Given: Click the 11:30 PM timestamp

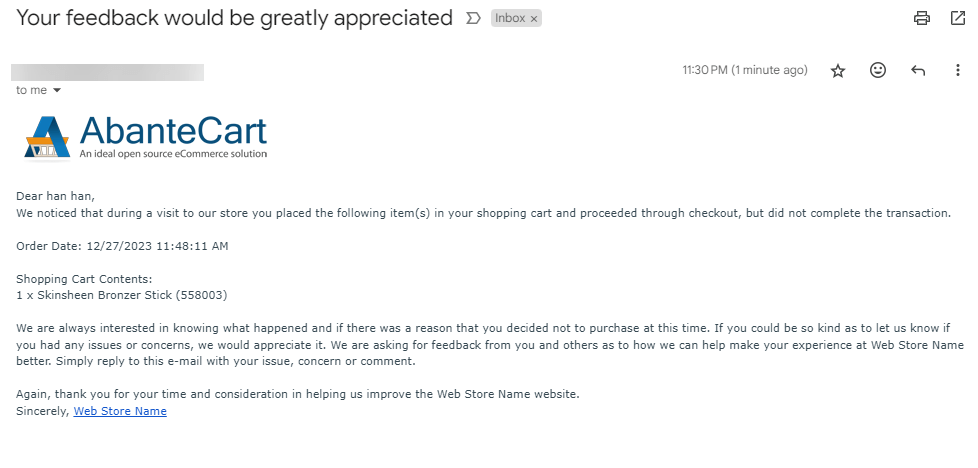Looking at the screenshot, I should pos(744,71).
